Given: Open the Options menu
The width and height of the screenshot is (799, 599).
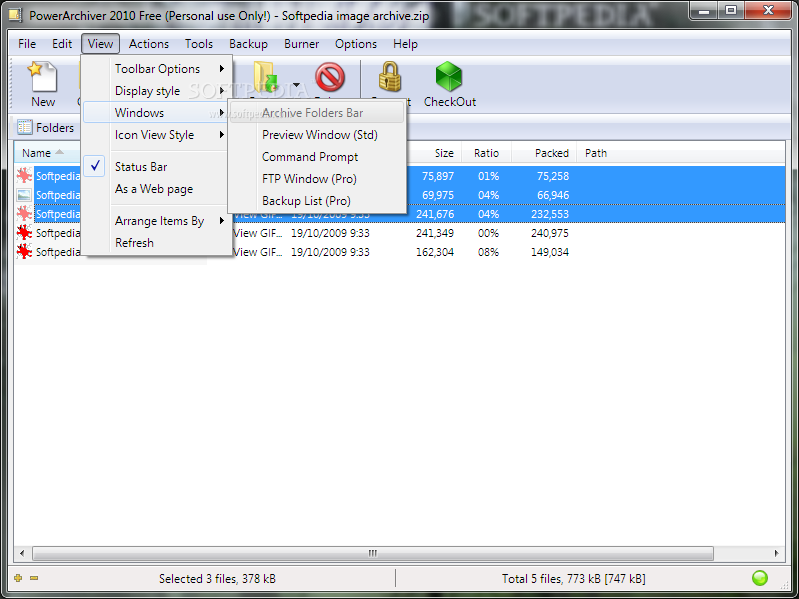Looking at the screenshot, I should [x=356, y=44].
